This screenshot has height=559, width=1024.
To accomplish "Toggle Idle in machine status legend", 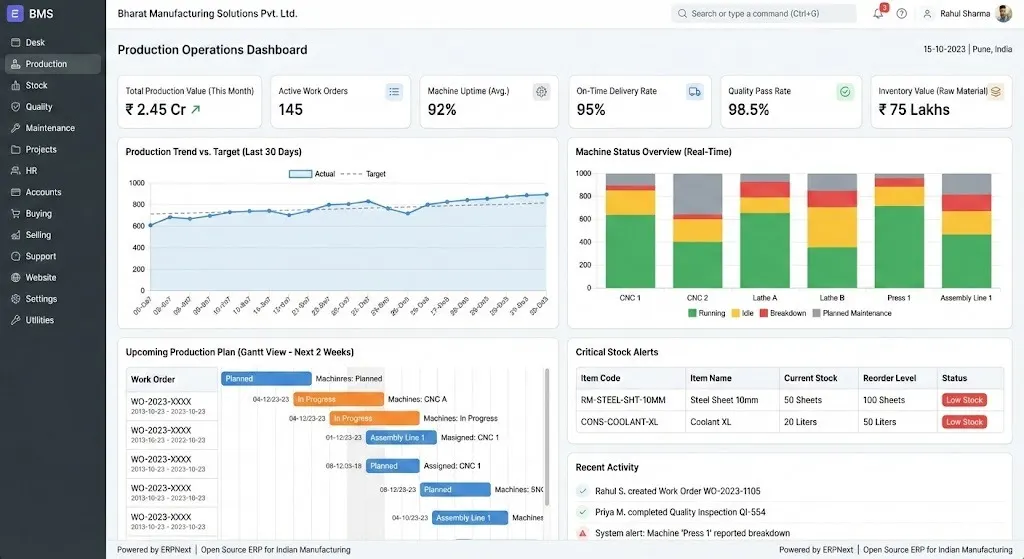I will click(743, 313).
